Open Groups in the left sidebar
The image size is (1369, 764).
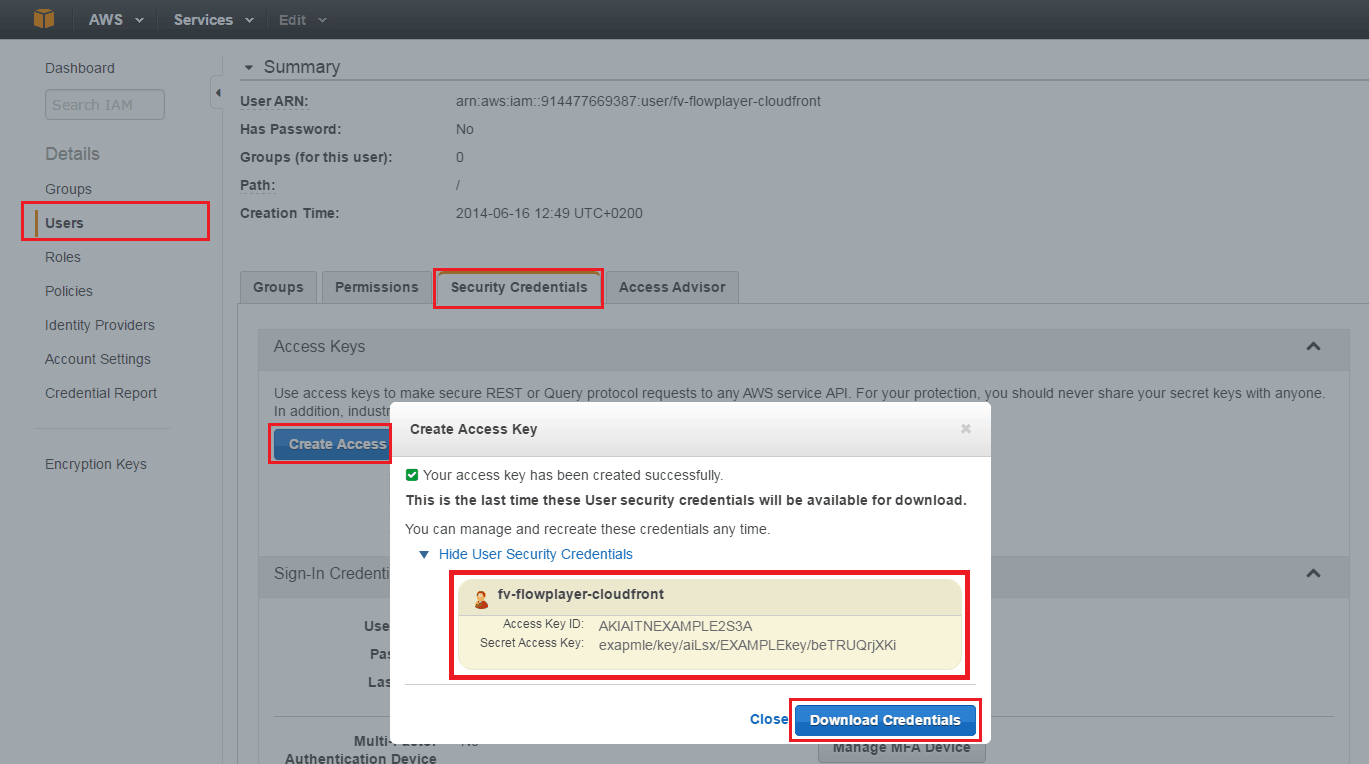point(68,189)
